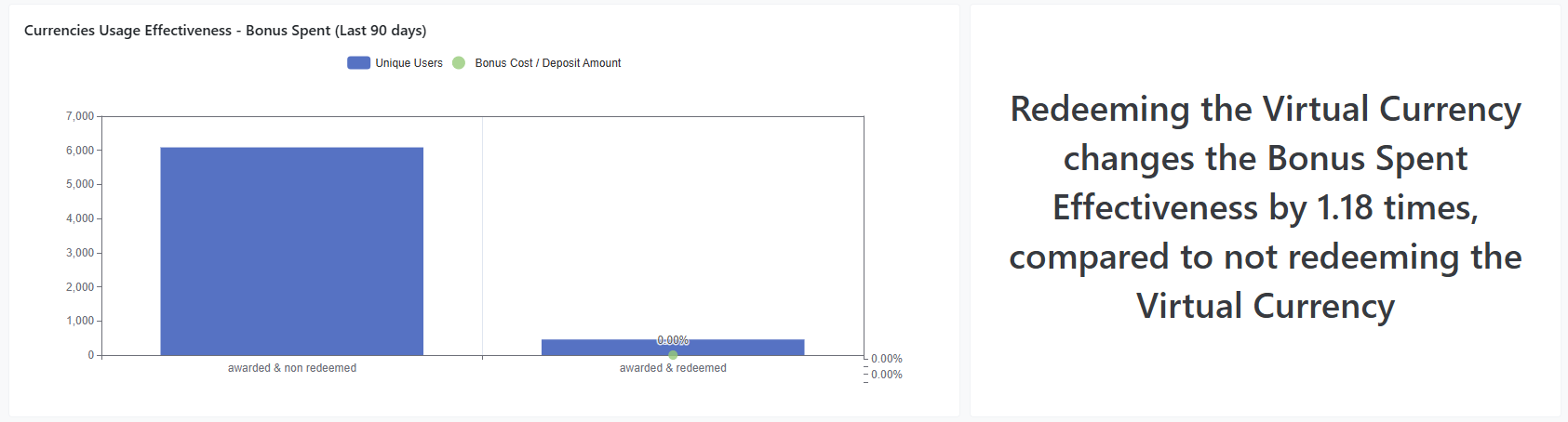This screenshot has width=1568, height=422.
Task: Click the 4,000 y-axis label
Action: (x=80, y=218)
